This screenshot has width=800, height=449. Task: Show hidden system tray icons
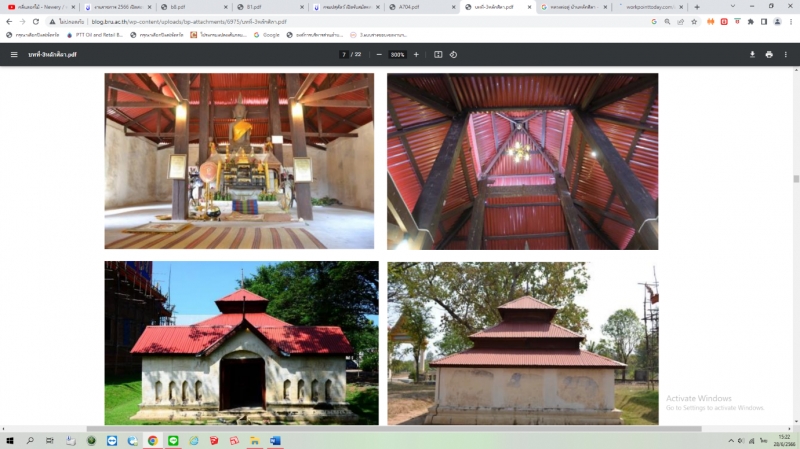[x=731, y=441]
